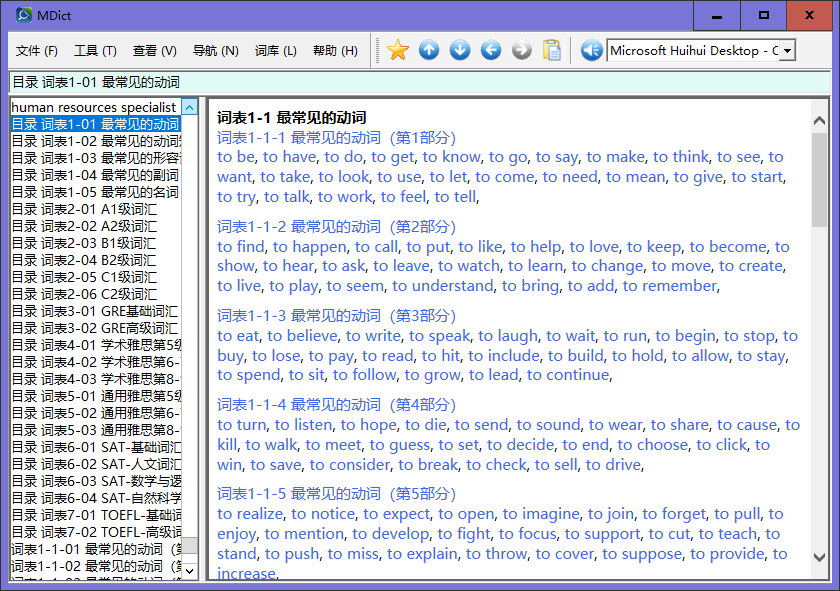
Task: Navigate back with the left arrow icon
Action: point(491,50)
